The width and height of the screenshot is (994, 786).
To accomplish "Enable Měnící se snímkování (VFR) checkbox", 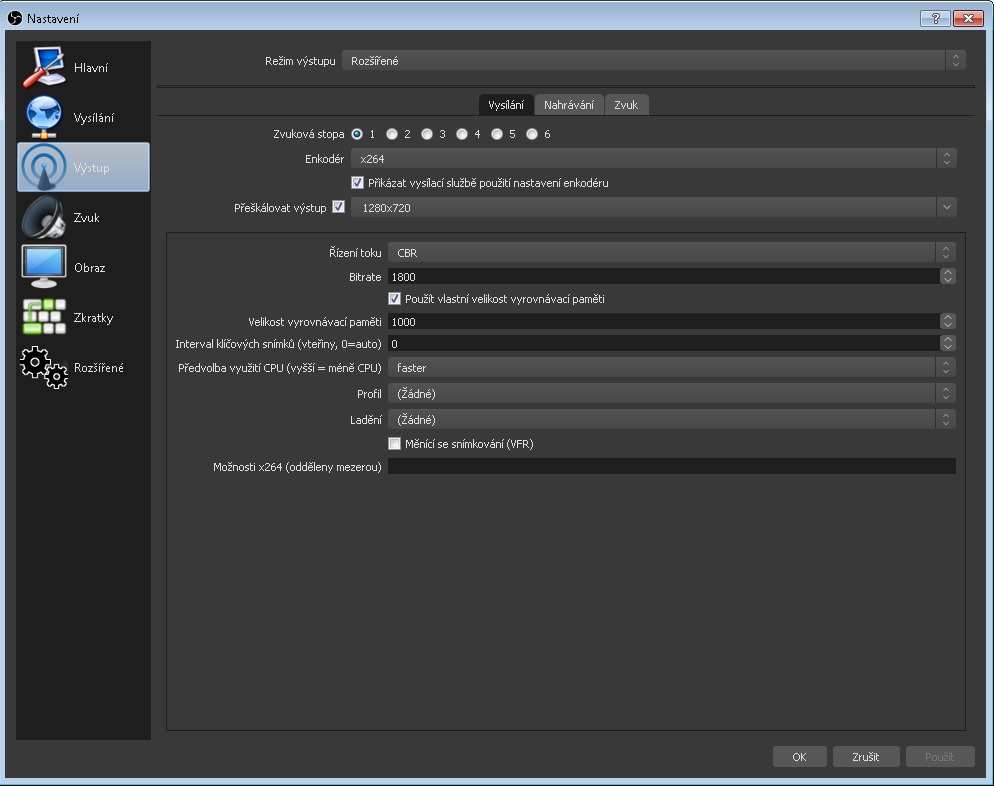I will click(394, 444).
